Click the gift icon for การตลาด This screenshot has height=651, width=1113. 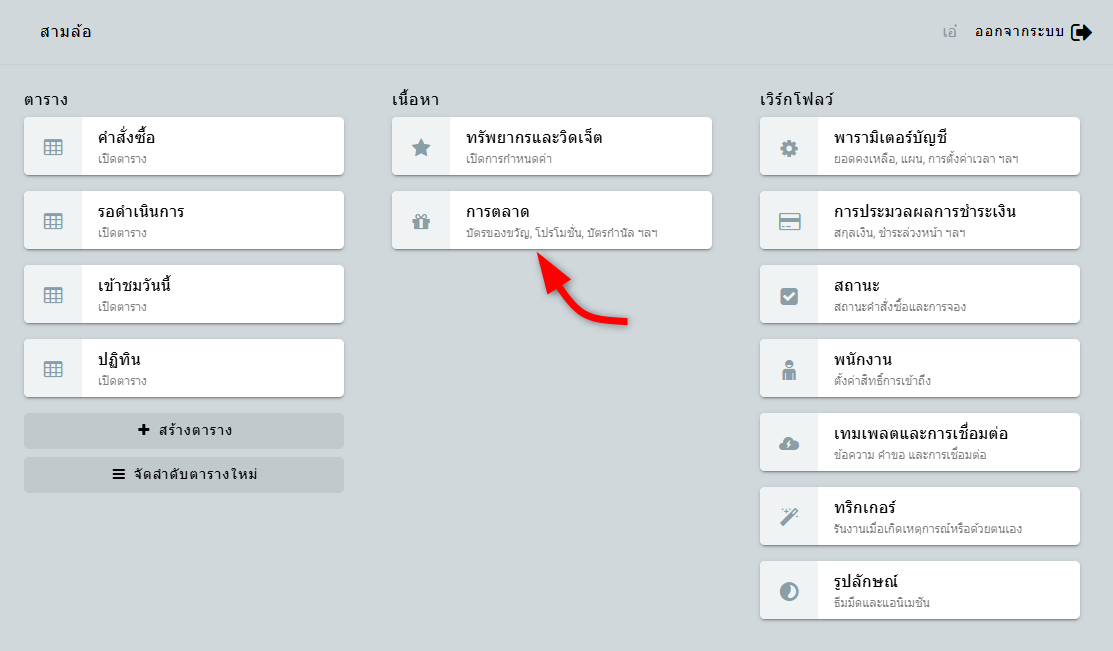(421, 221)
